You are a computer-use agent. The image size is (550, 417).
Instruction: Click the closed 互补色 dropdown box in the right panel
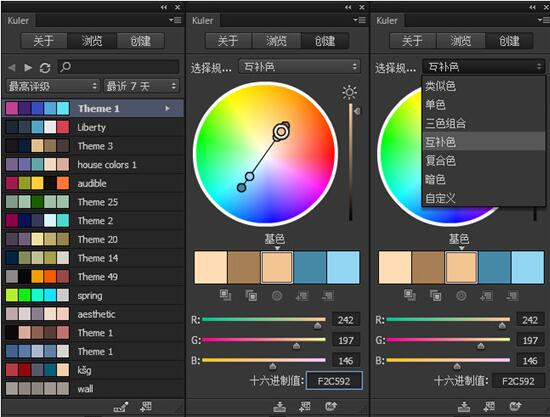point(484,66)
